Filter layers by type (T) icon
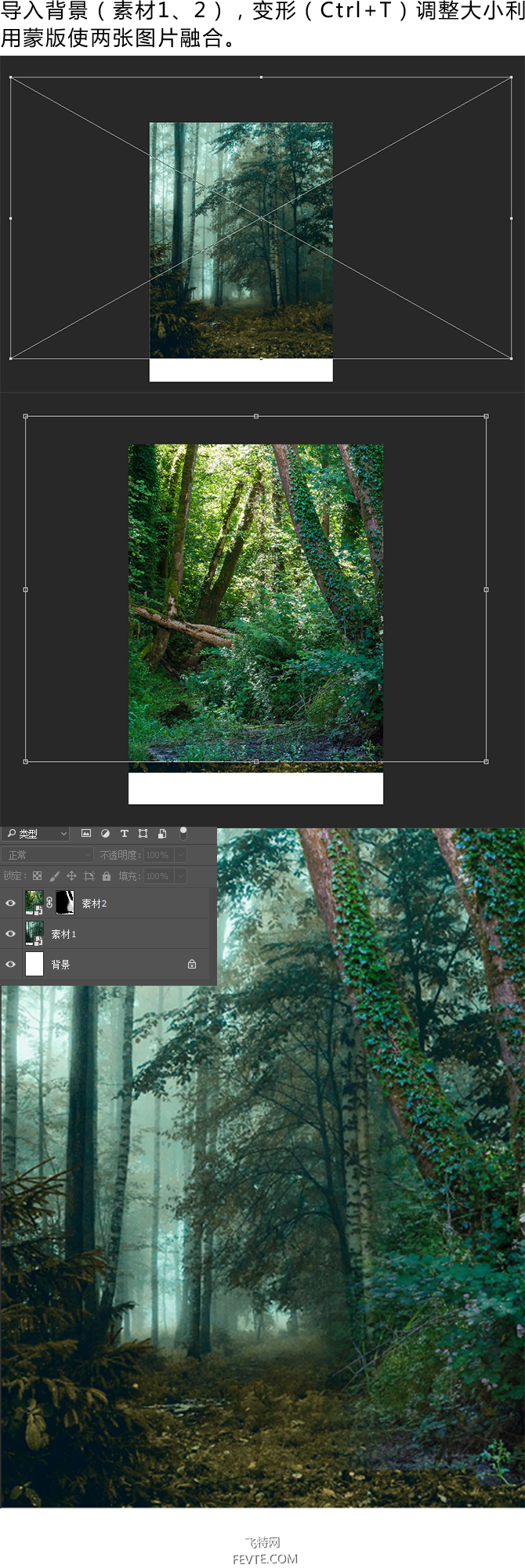The height and width of the screenshot is (1568, 525). pos(124,834)
